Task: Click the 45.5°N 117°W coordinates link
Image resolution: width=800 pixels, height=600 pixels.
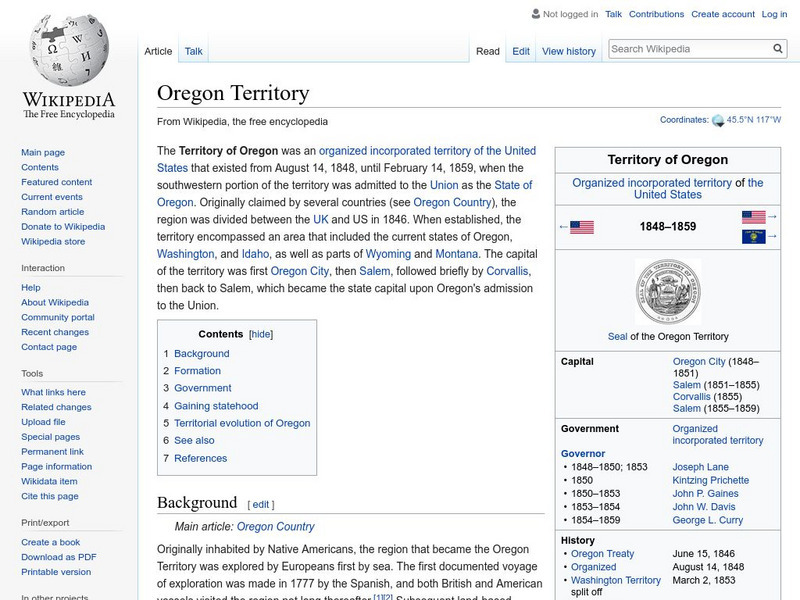Action: click(754, 119)
